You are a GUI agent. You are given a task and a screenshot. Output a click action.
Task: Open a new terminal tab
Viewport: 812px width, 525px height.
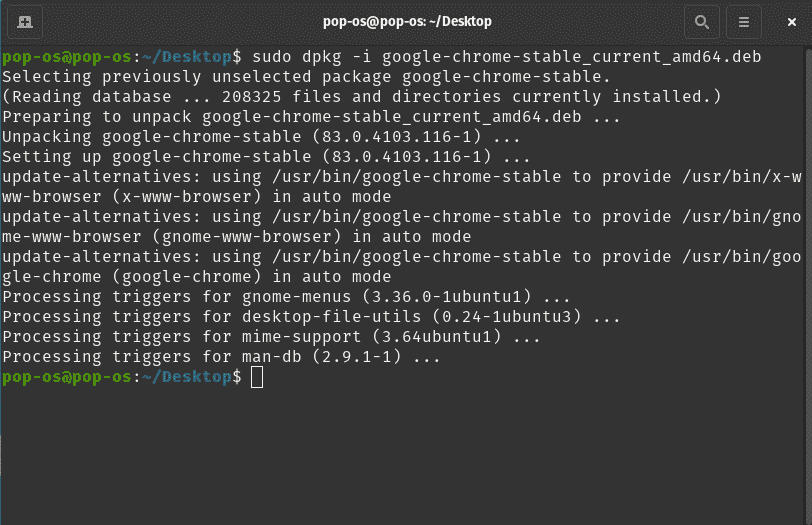pyautogui.click(x=25, y=22)
